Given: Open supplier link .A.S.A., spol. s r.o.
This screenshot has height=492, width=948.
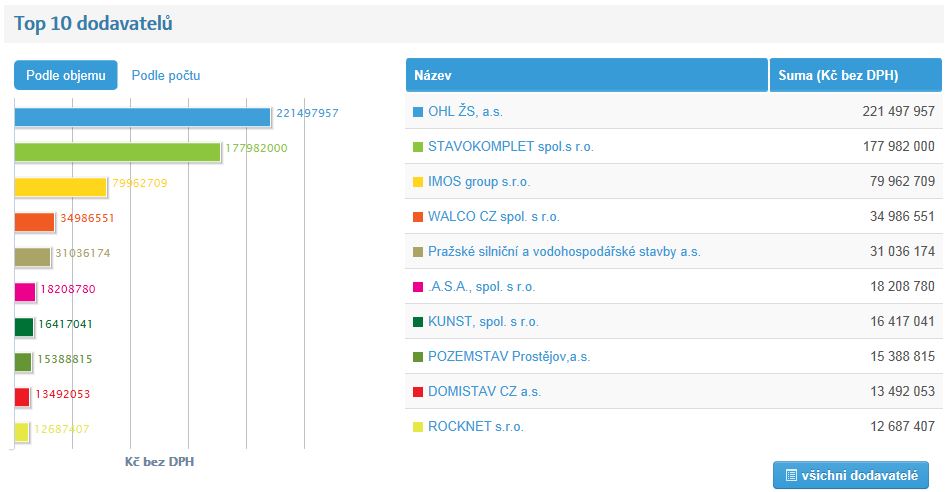Looking at the screenshot, I should (482, 287).
